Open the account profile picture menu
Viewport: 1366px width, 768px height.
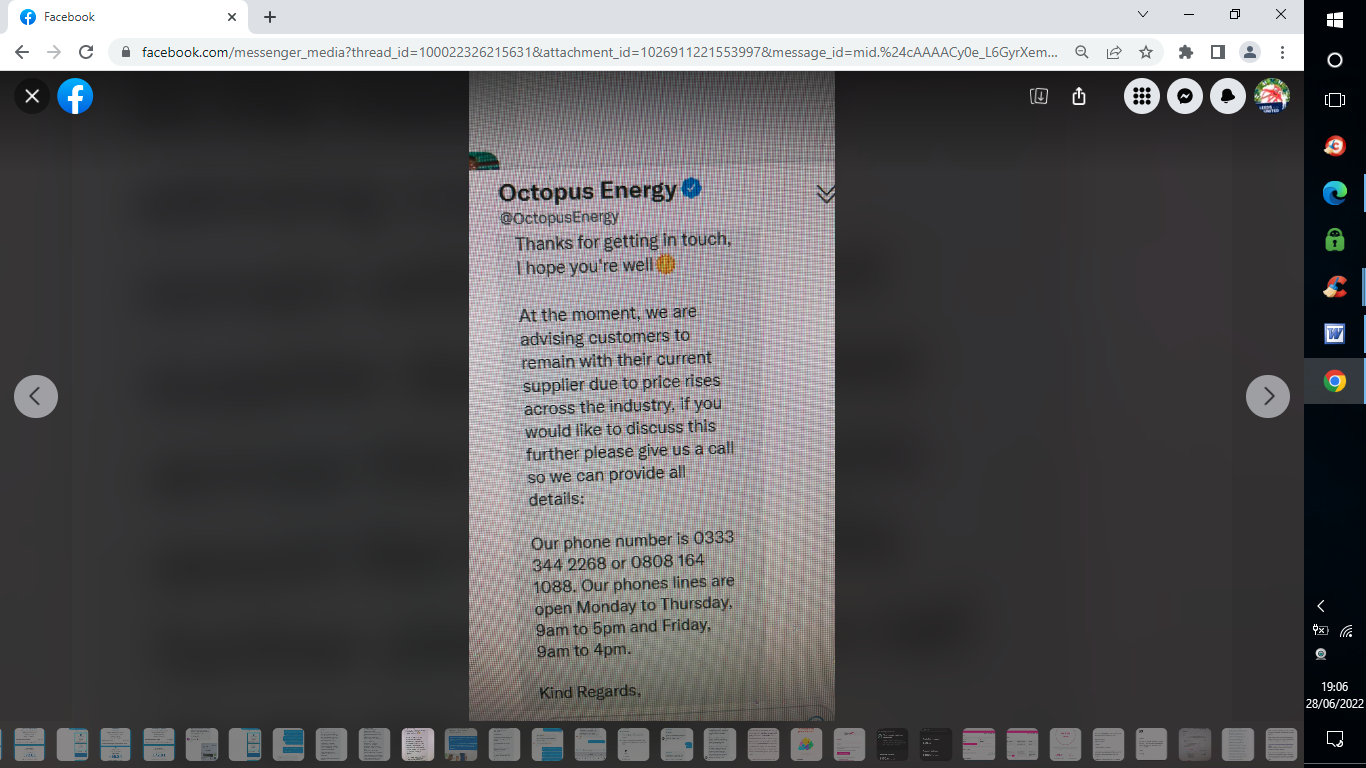coord(1272,96)
